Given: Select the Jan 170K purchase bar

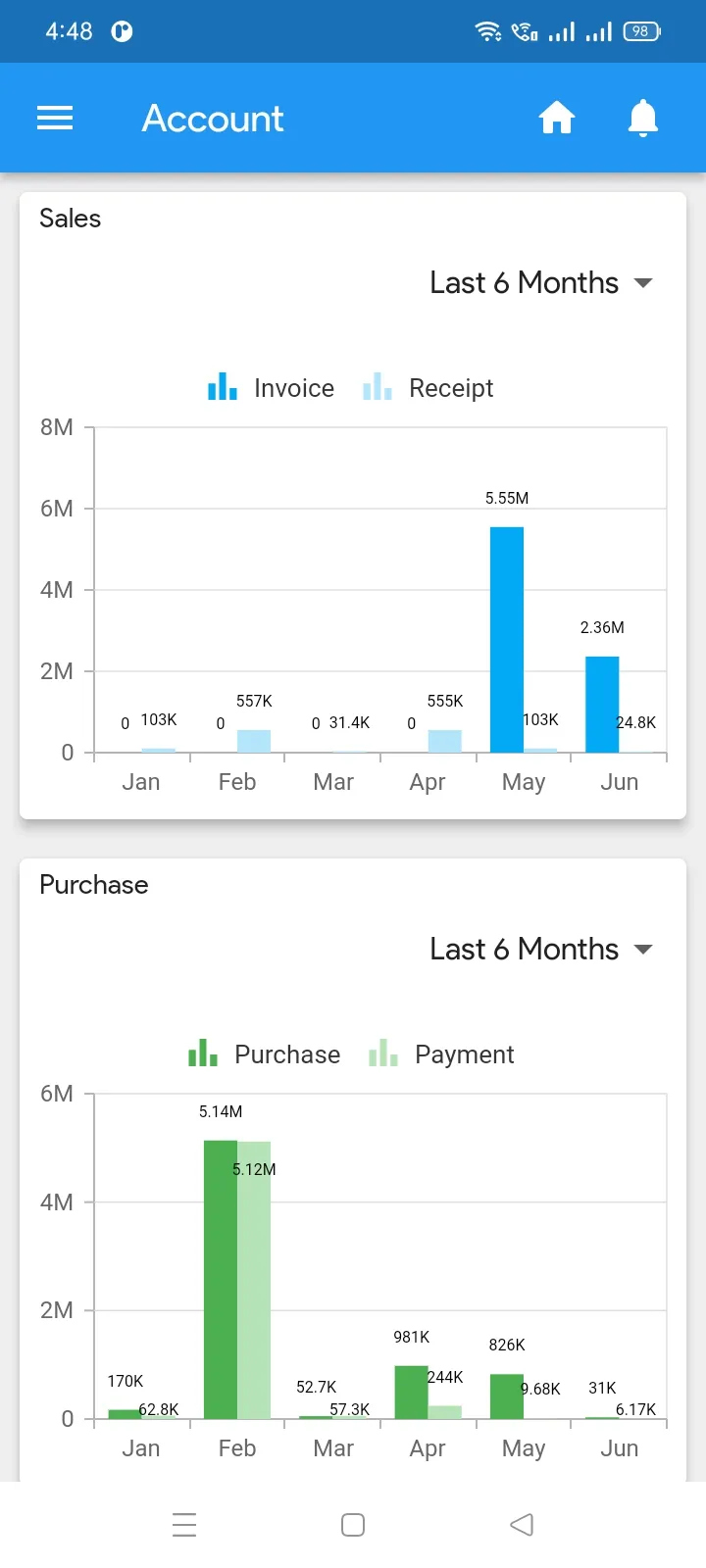Looking at the screenshot, I should 125,1414.
